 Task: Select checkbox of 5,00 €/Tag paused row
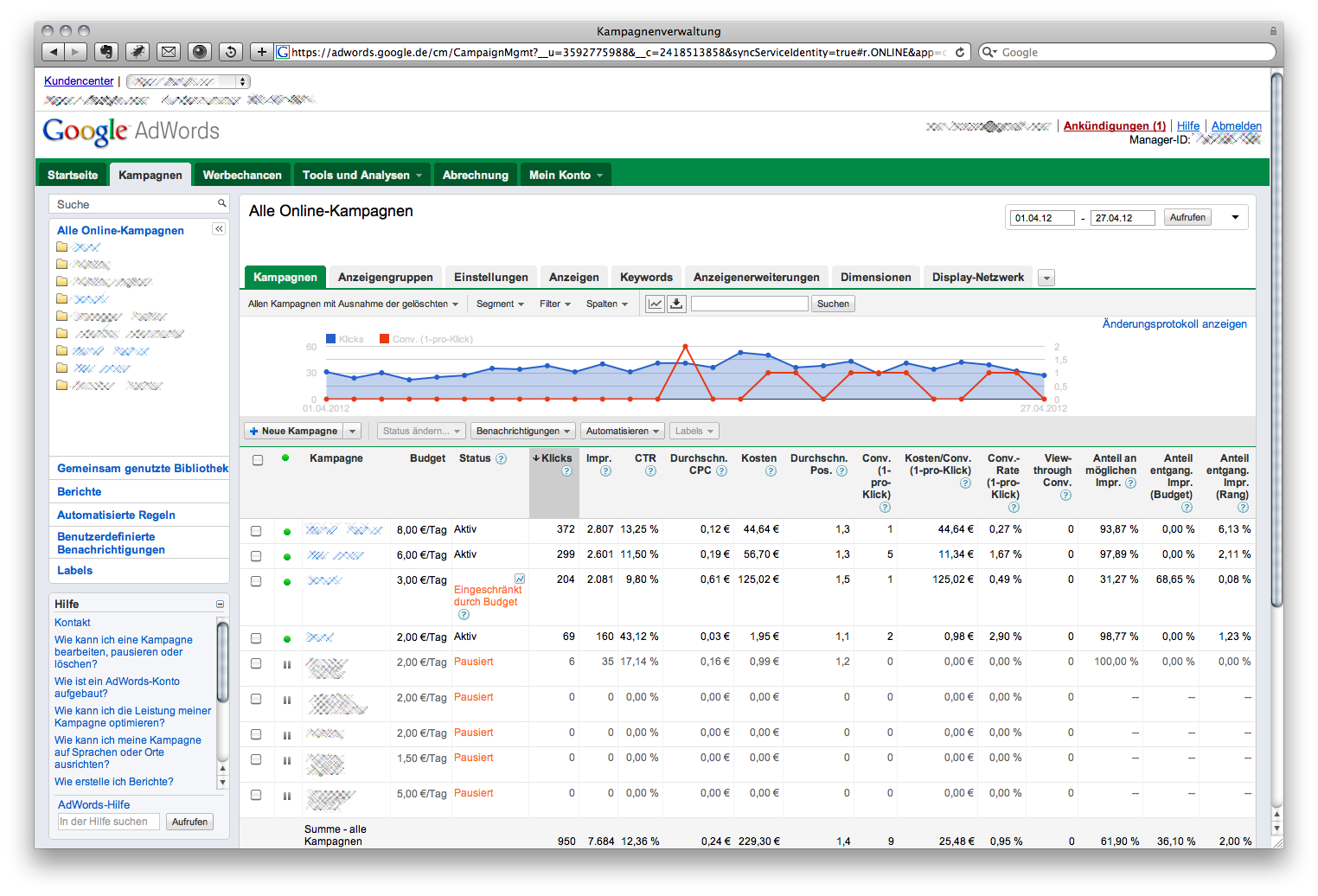pos(256,795)
